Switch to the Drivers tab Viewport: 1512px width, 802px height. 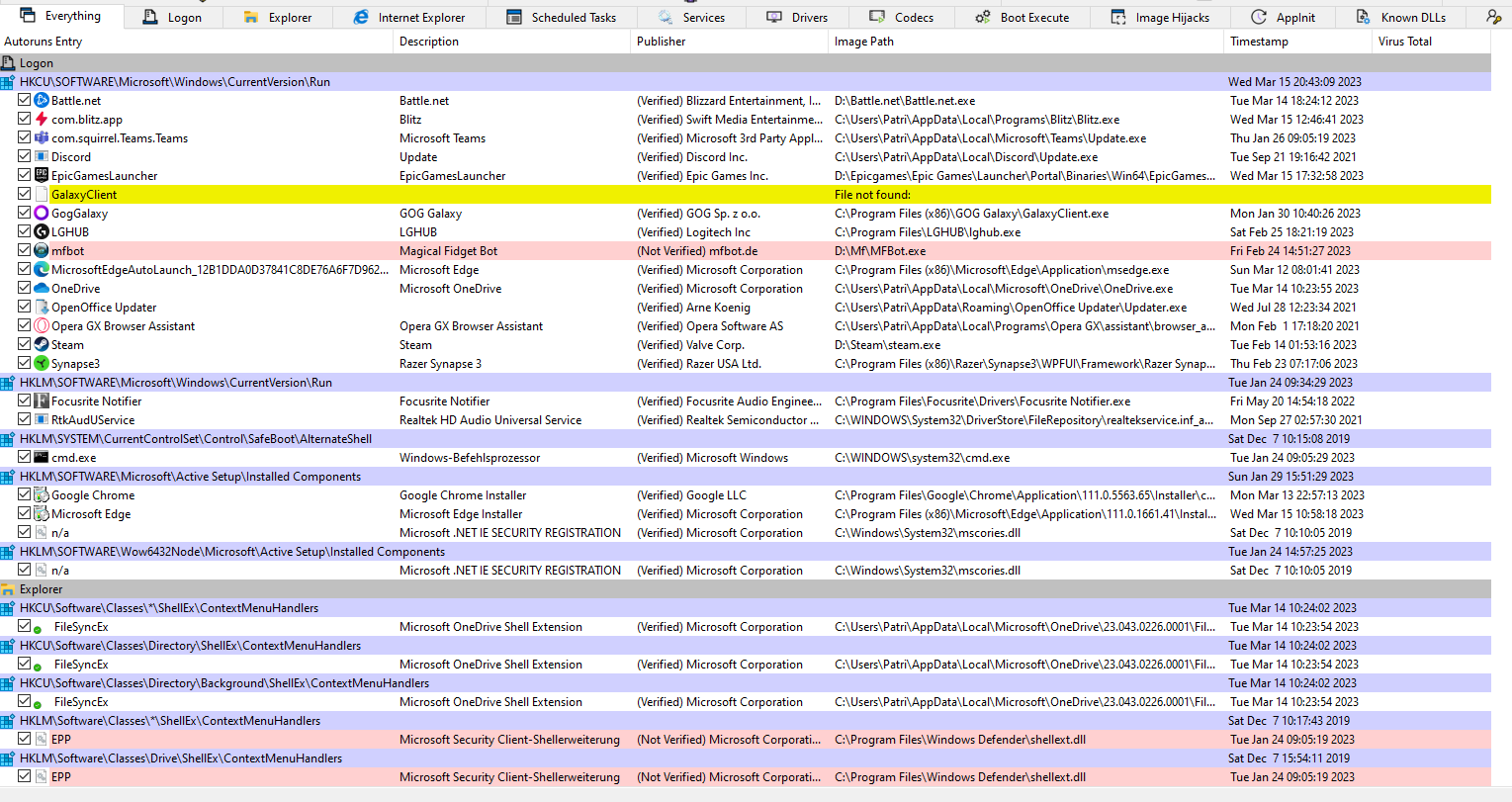[797, 17]
